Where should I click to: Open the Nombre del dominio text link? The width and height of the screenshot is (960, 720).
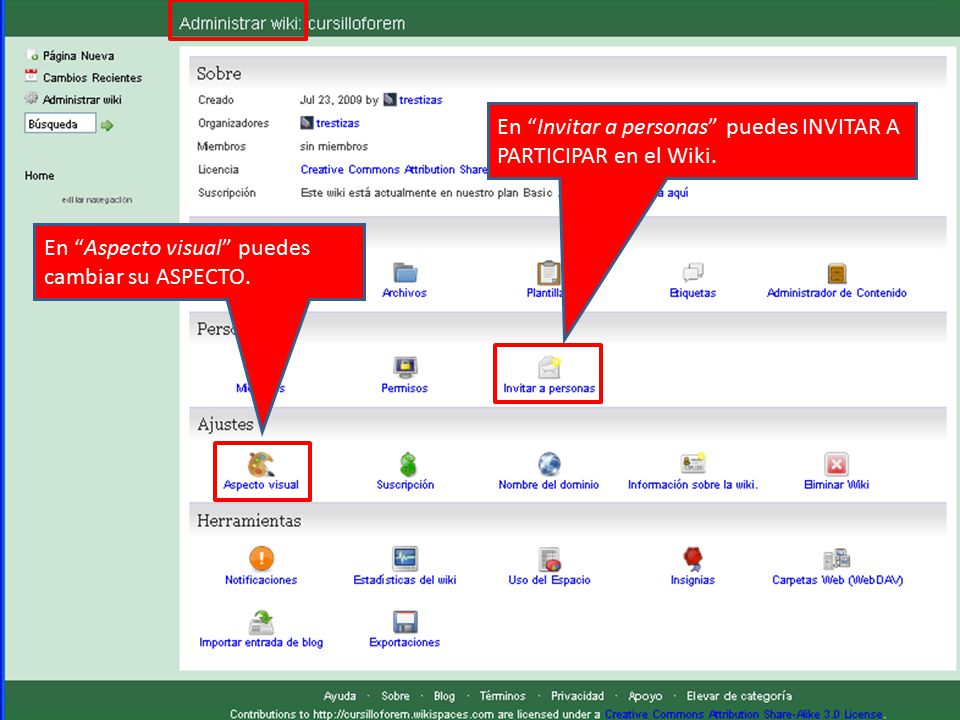tap(549, 484)
